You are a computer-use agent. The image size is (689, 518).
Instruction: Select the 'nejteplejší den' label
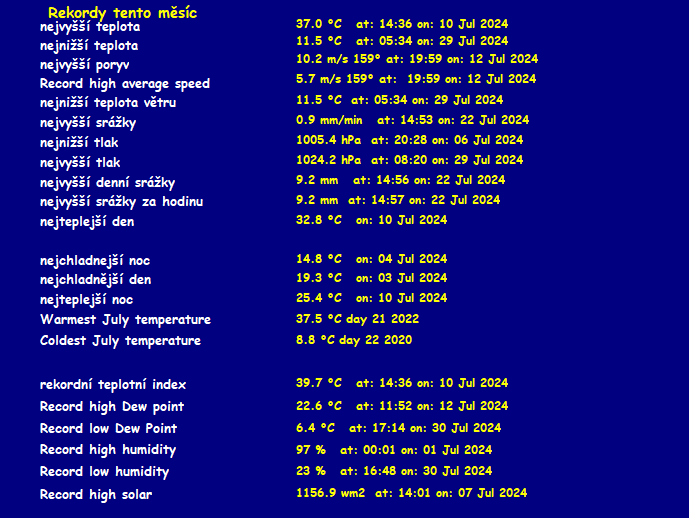coord(87,221)
